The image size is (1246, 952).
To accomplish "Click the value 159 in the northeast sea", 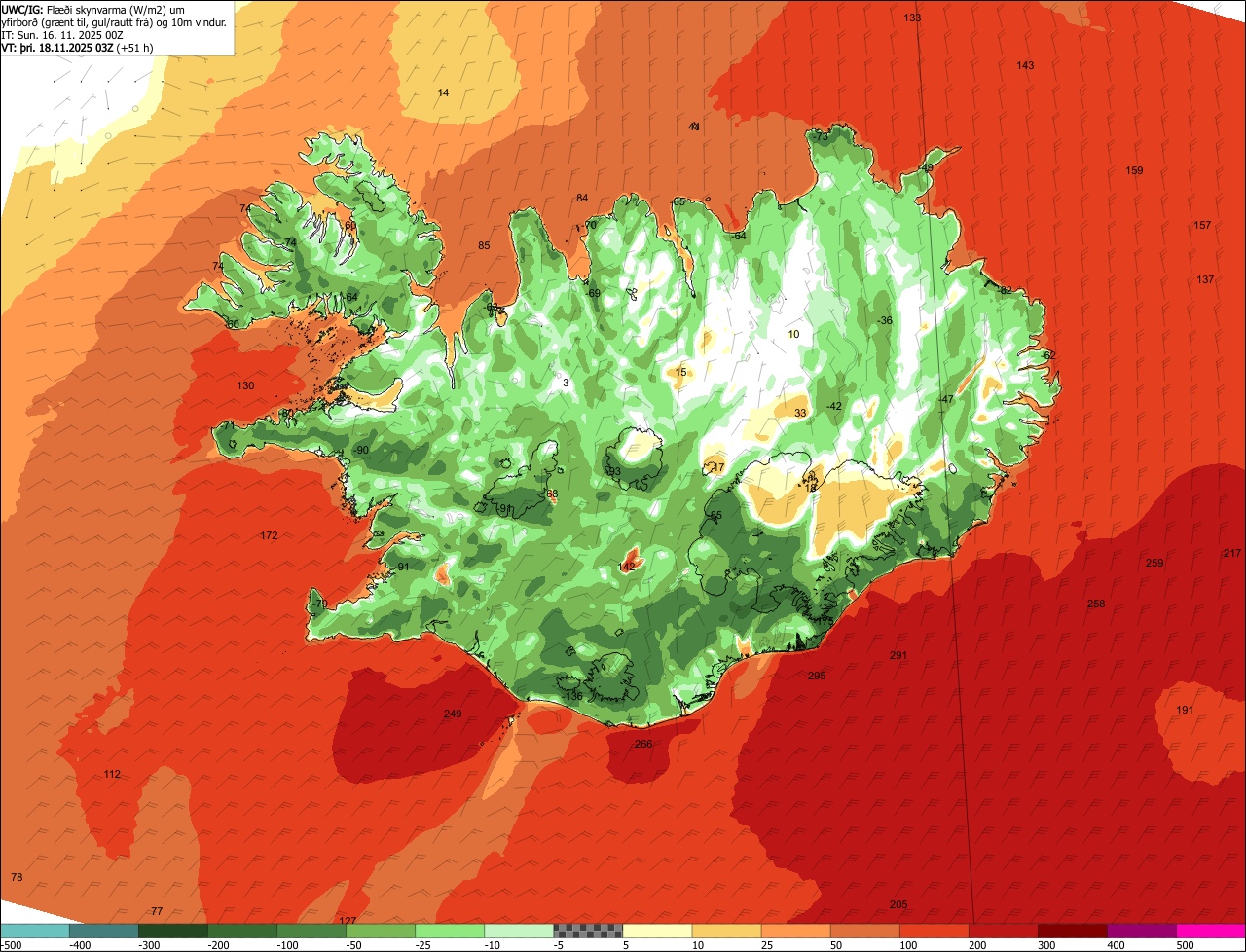I will click(x=1134, y=170).
